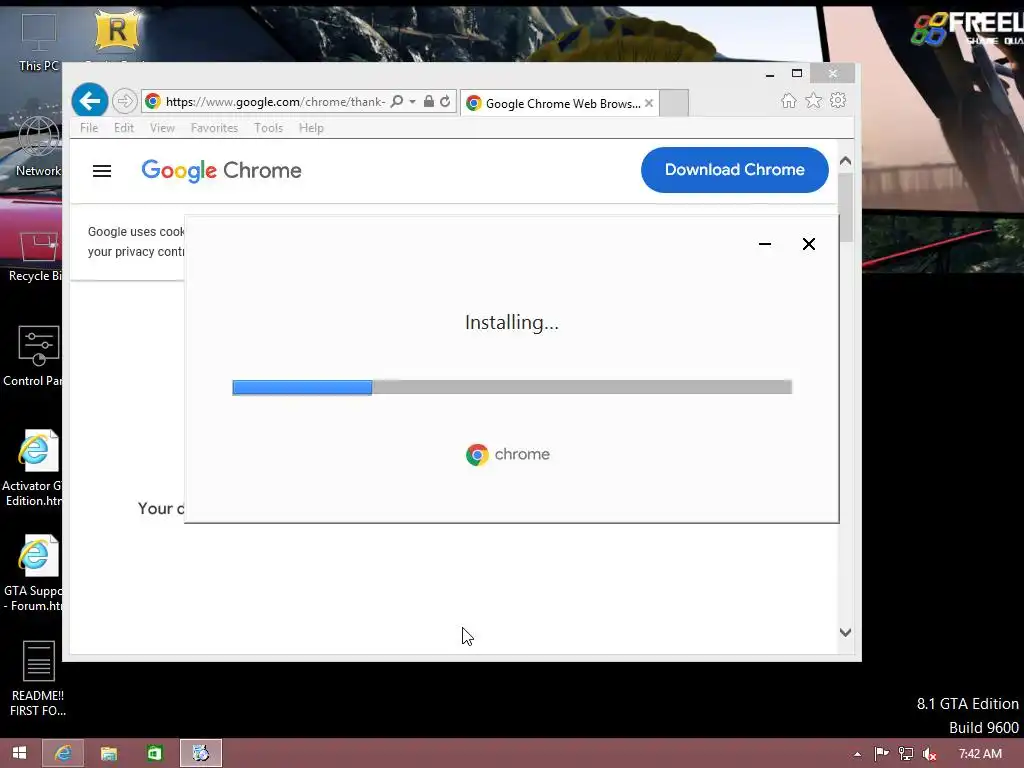Click the IE Home icon
This screenshot has height=768, width=1024.
(x=789, y=101)
